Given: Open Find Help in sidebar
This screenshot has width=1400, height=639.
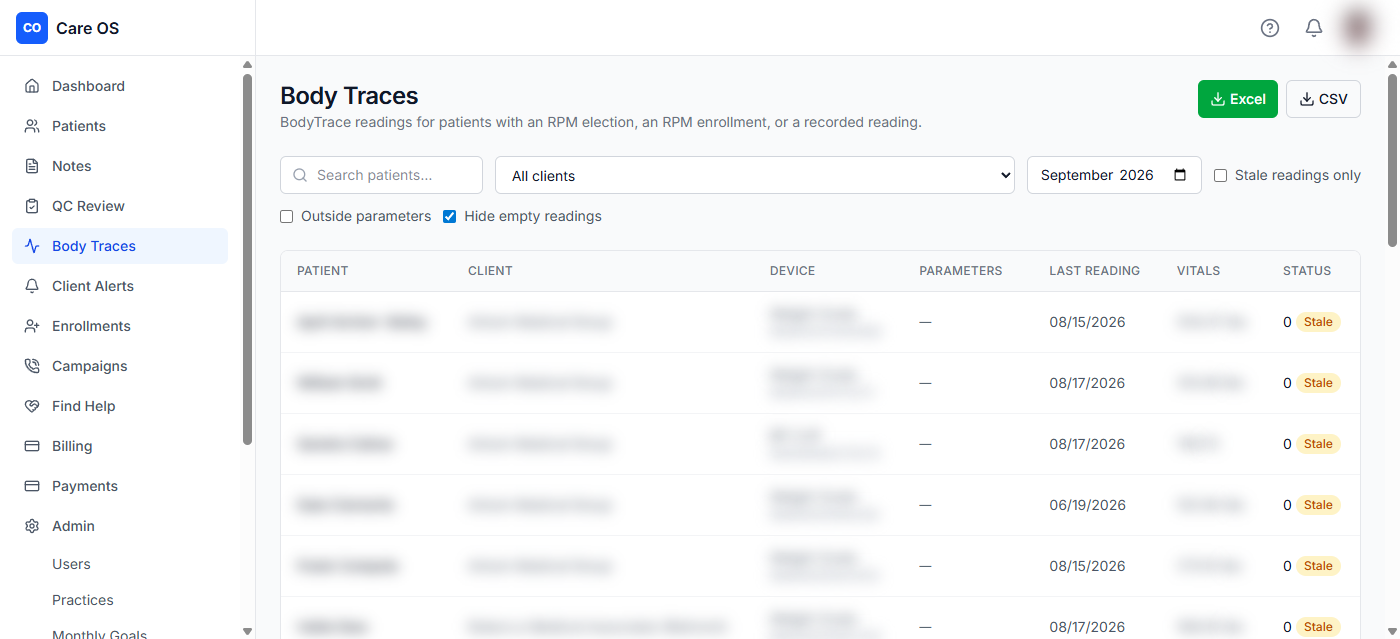Looking at the screenshot, I should (120, 406).
